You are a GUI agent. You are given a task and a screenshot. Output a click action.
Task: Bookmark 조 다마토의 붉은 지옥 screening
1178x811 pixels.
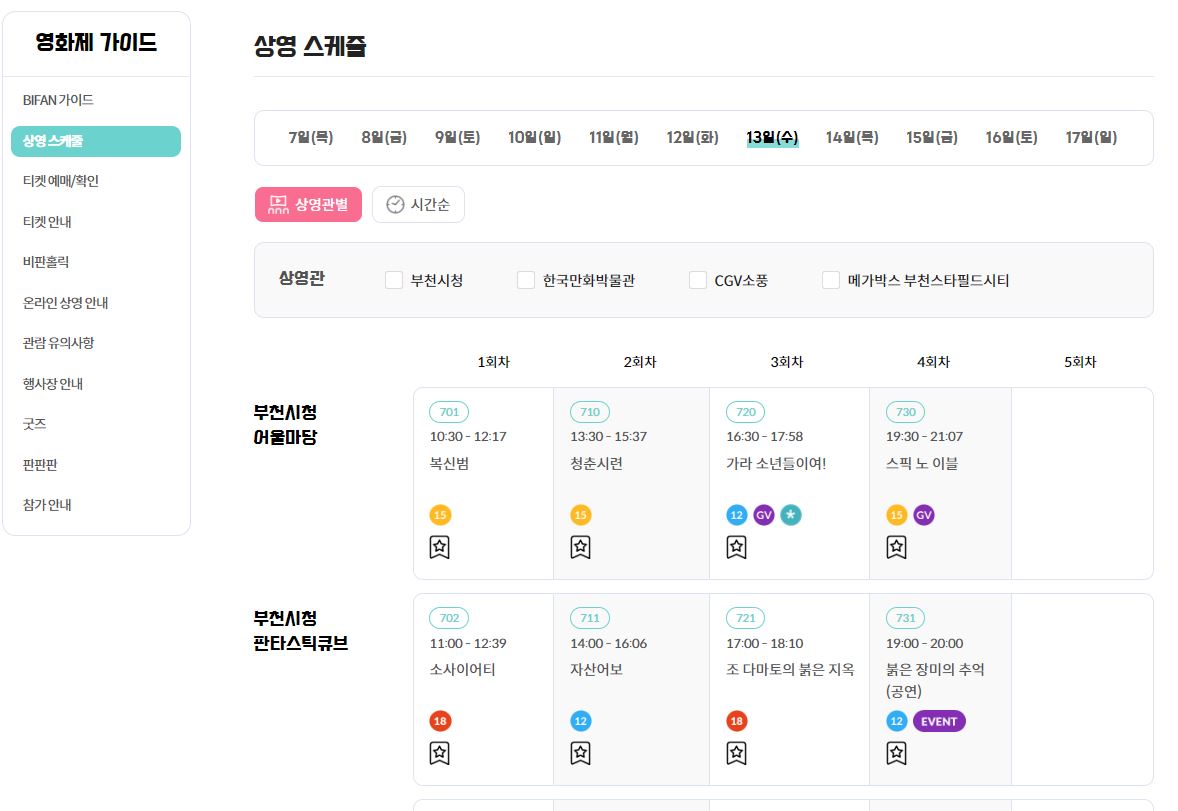coord(736,753)
